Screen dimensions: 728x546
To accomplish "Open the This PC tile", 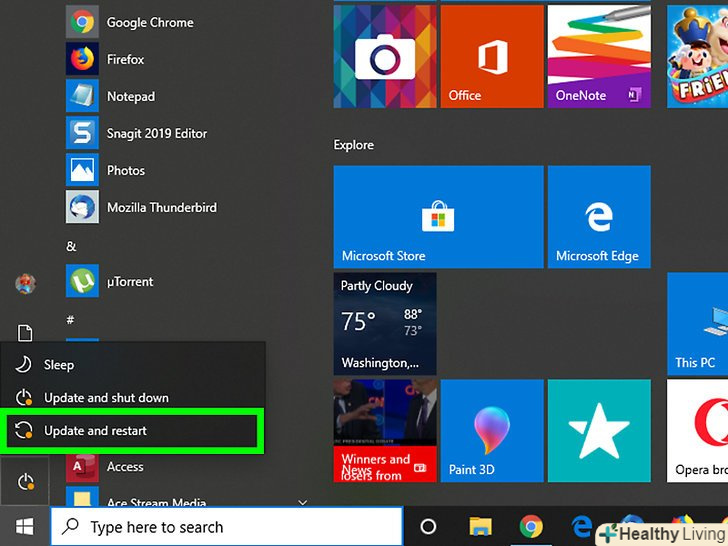I will click(697, 324).
